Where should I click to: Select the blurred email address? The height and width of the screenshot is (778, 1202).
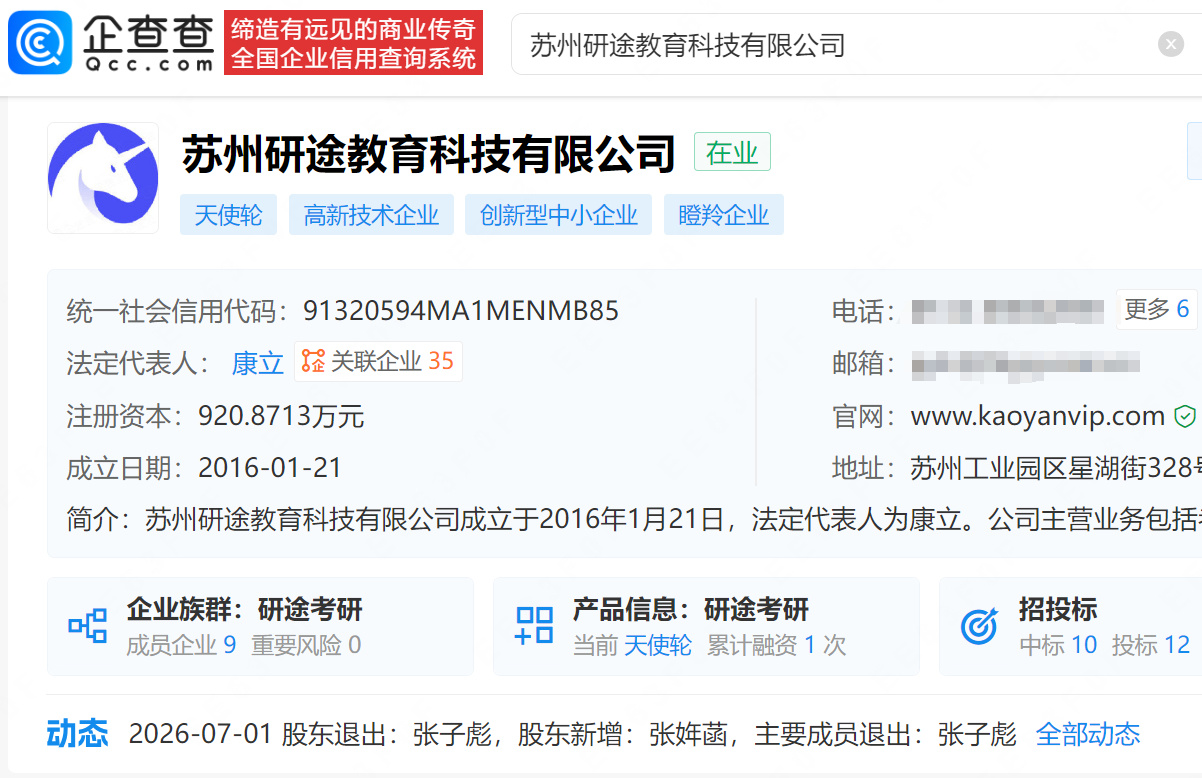1026,363
